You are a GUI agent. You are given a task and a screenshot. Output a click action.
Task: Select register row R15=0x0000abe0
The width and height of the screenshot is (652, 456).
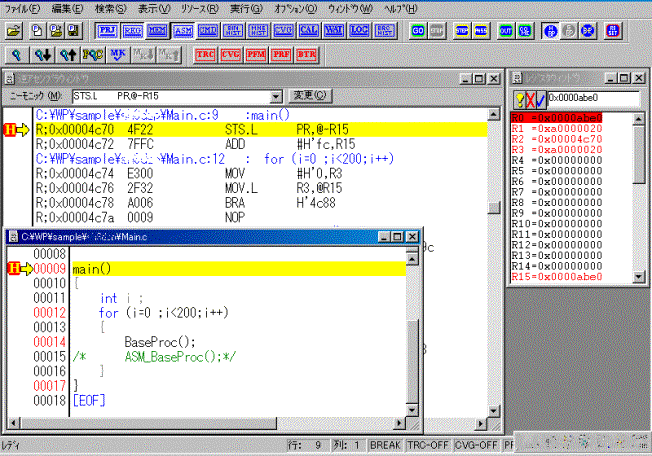tap(556, 277)
